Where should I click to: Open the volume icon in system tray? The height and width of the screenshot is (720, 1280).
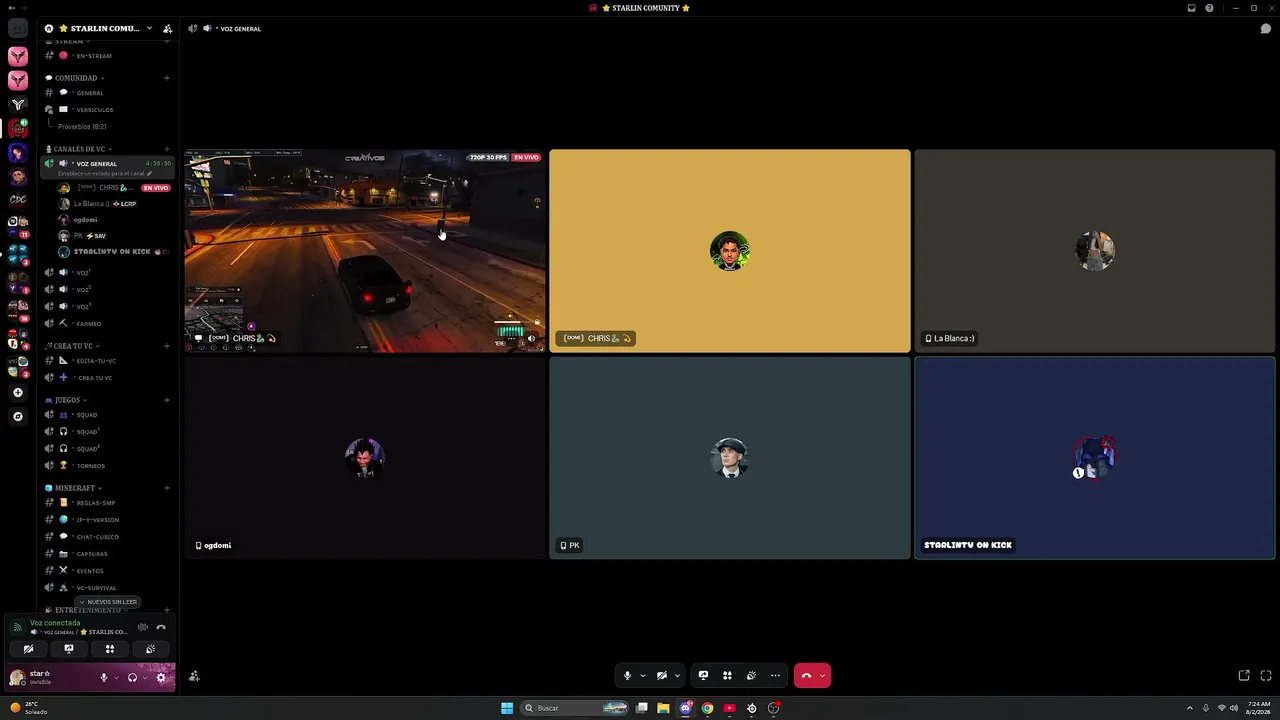coord(1234,708)
